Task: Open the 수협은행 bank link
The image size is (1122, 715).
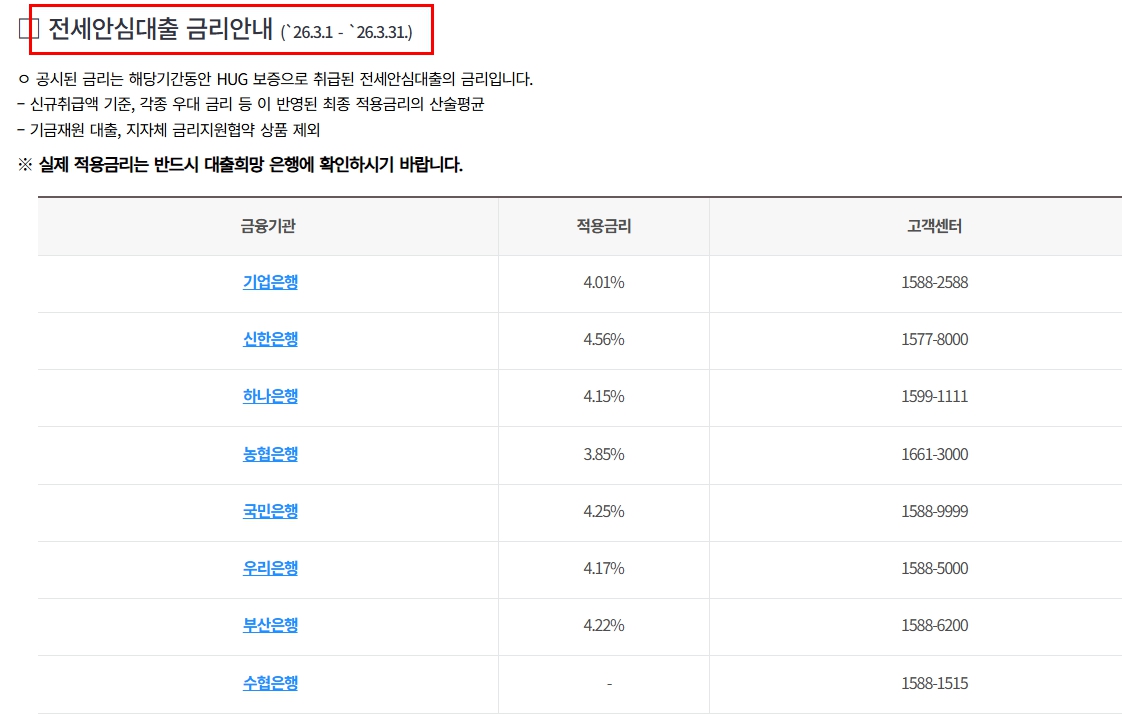Action: 270,683
